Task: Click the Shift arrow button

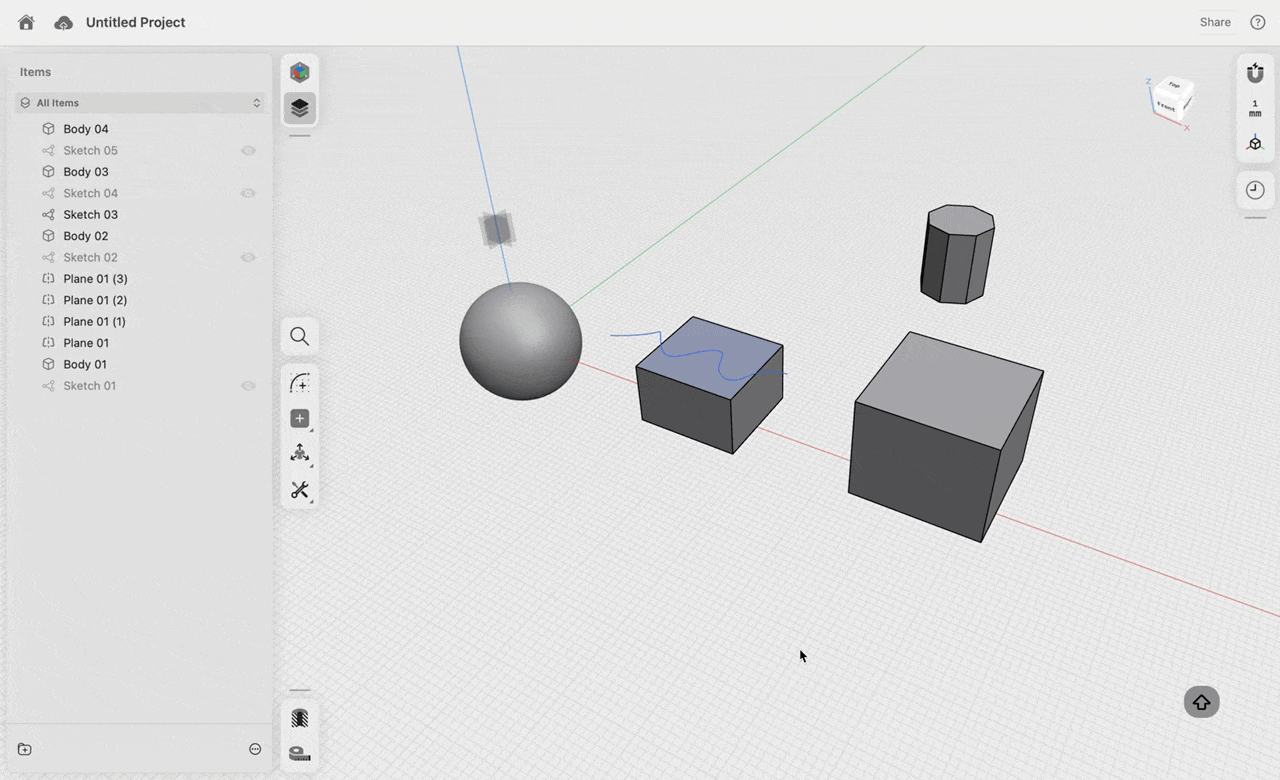Action: (1201, 702)
